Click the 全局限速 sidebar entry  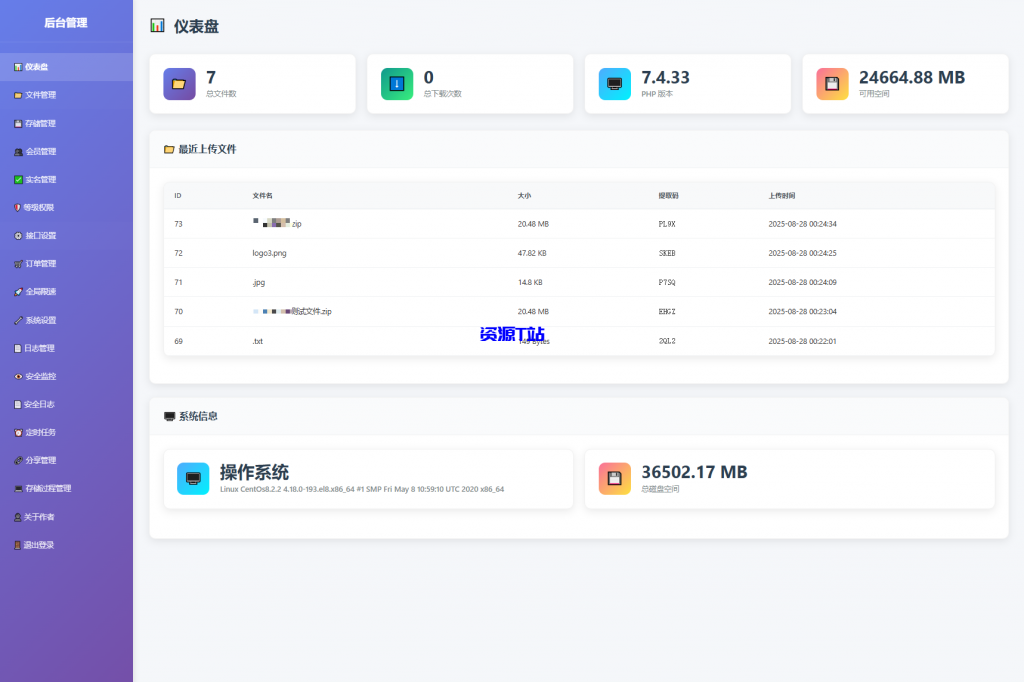click(45, 291)
